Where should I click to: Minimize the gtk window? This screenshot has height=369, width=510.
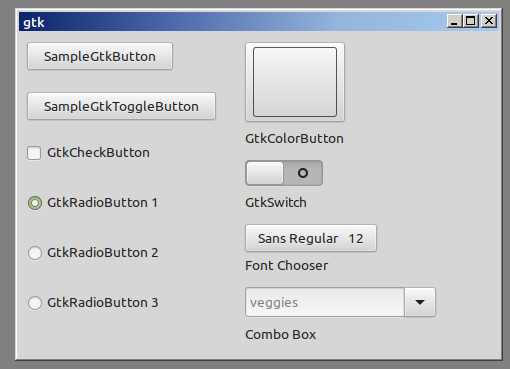454,21
